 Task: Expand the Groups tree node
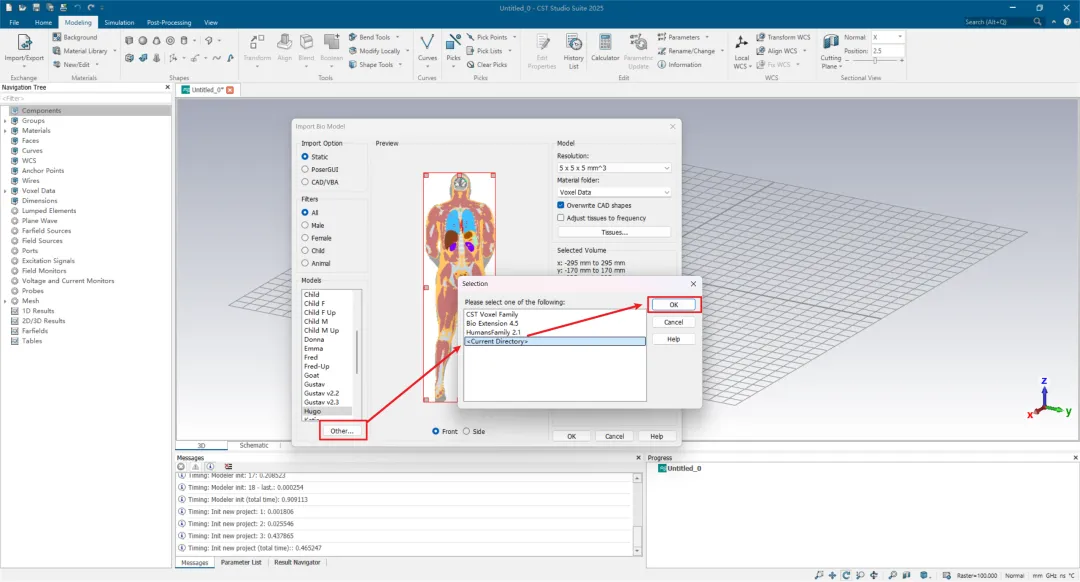tap(6, 121)
